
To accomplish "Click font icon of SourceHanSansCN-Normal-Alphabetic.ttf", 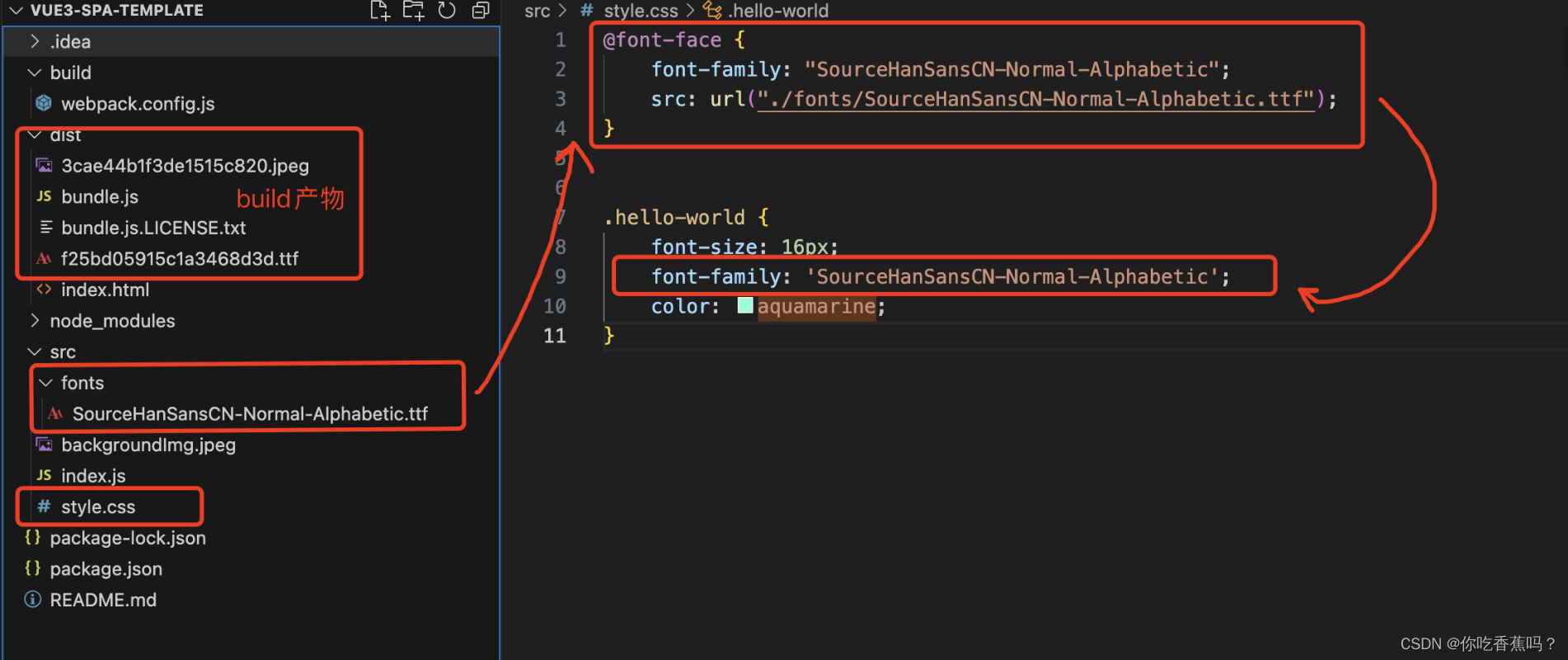I will click(x=55, y=413).
